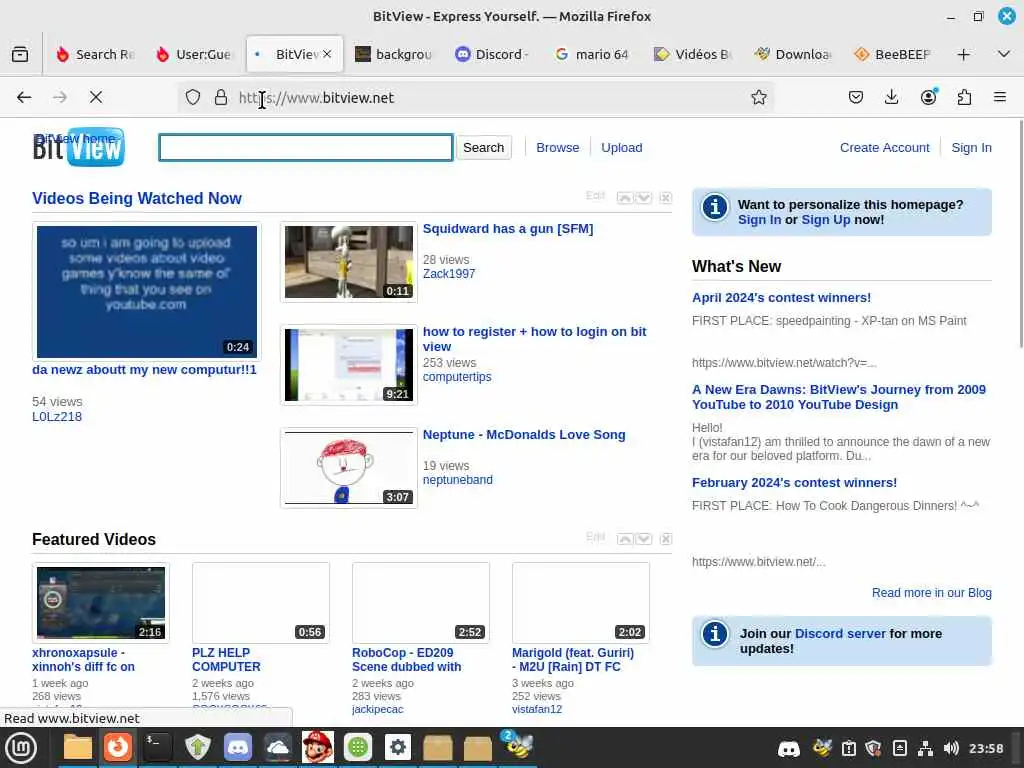This screenshot has width=1024, height=768.
Task: Open Neptune - McDonalds Love Song thumbnail
Action: (x=349, y=468)
